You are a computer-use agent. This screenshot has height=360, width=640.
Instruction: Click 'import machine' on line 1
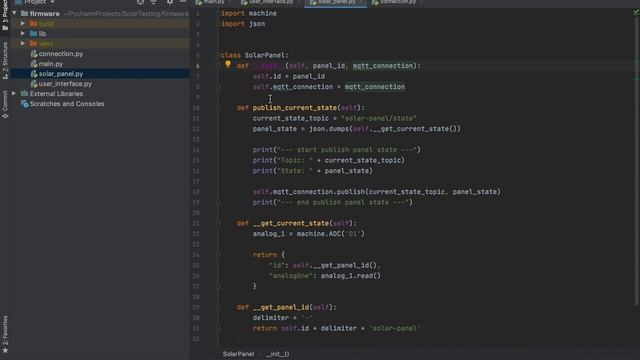tap(249, 13)
